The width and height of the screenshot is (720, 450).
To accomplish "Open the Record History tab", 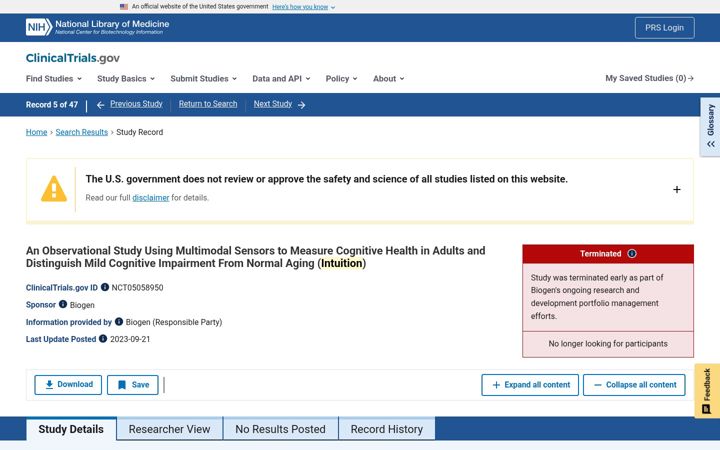I will point(387,429).
